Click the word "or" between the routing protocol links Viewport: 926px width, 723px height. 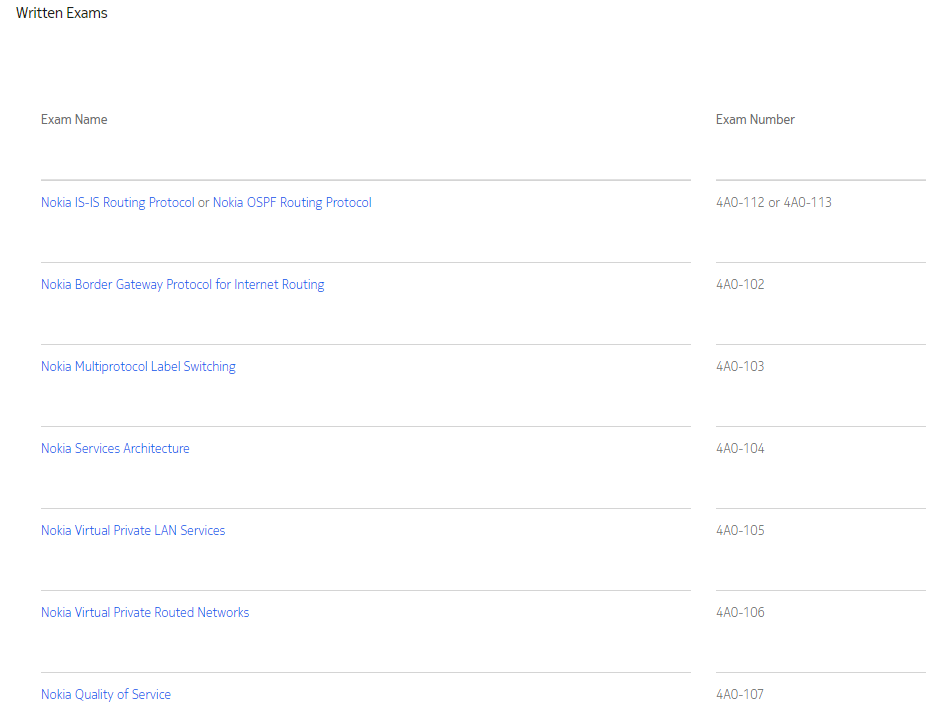(203, 203)
